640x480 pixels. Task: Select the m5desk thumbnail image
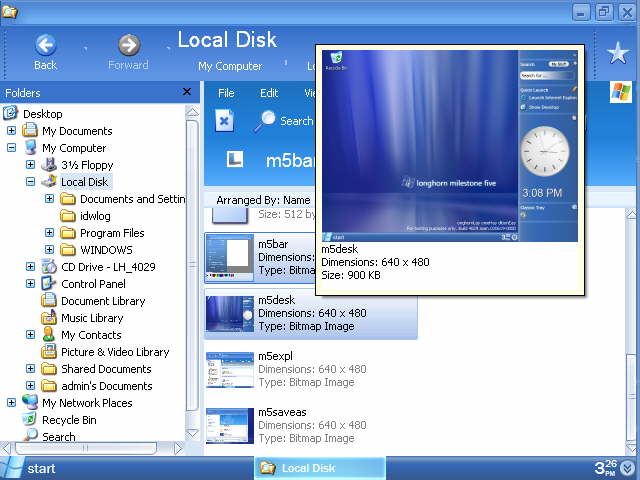[x=230, y=313]
